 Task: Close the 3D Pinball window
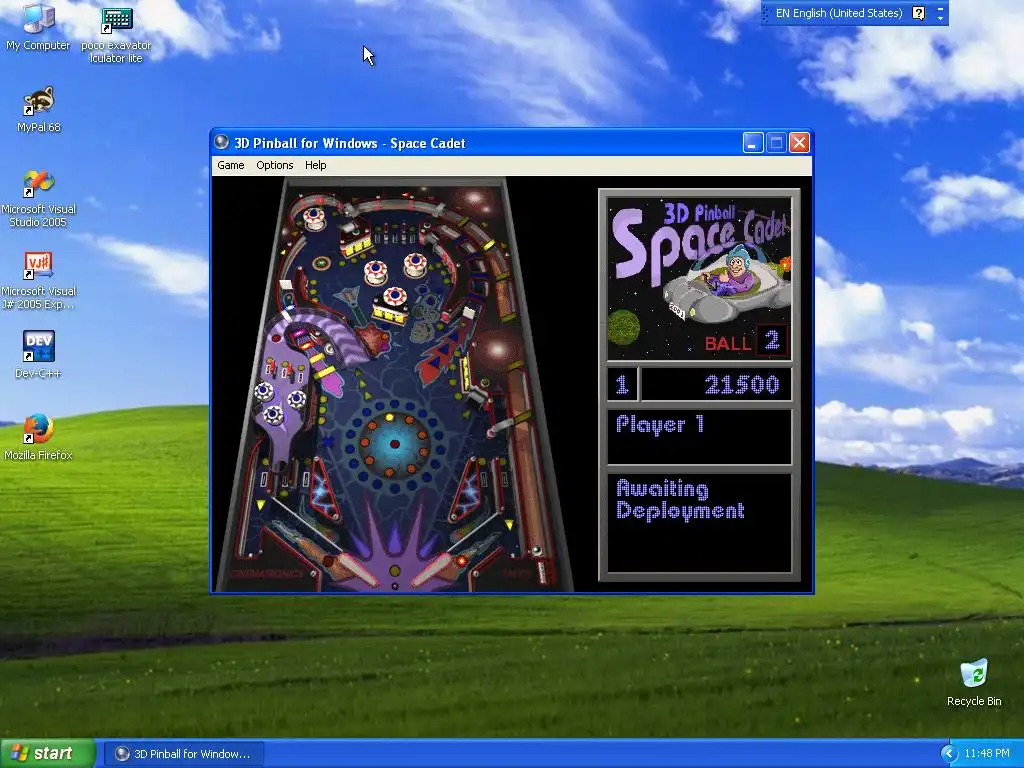(x=799, y=142)
